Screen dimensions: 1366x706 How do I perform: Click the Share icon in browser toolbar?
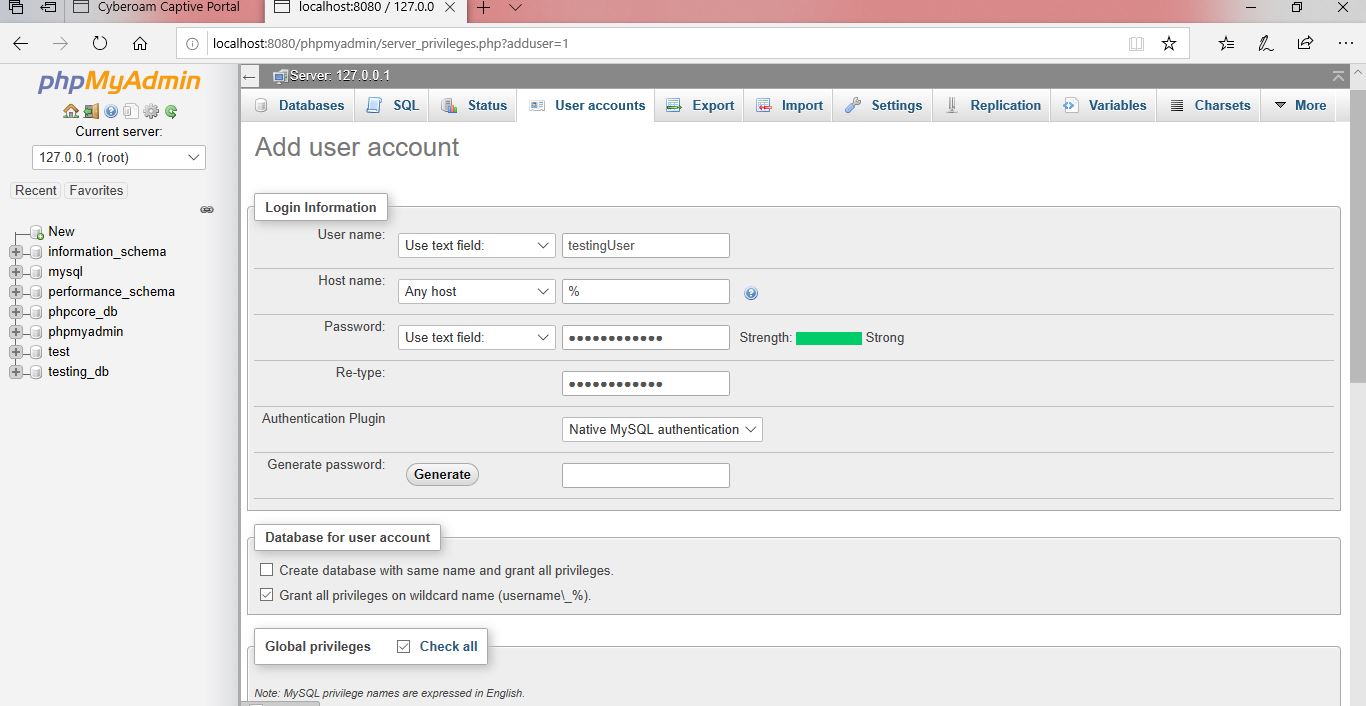tap(1305, 43)
